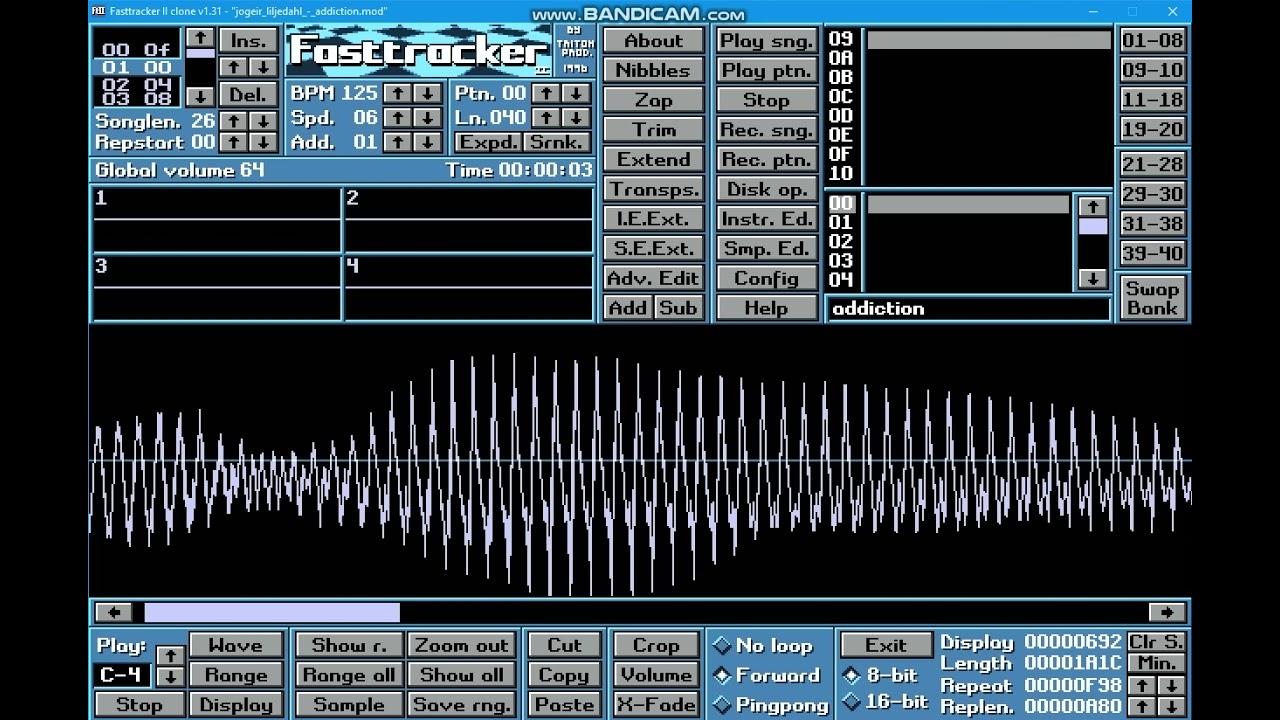Click waveform scrollbar right arrow
The height and width of the screenshot is (720, 1280).
(x=1167, y=612)
